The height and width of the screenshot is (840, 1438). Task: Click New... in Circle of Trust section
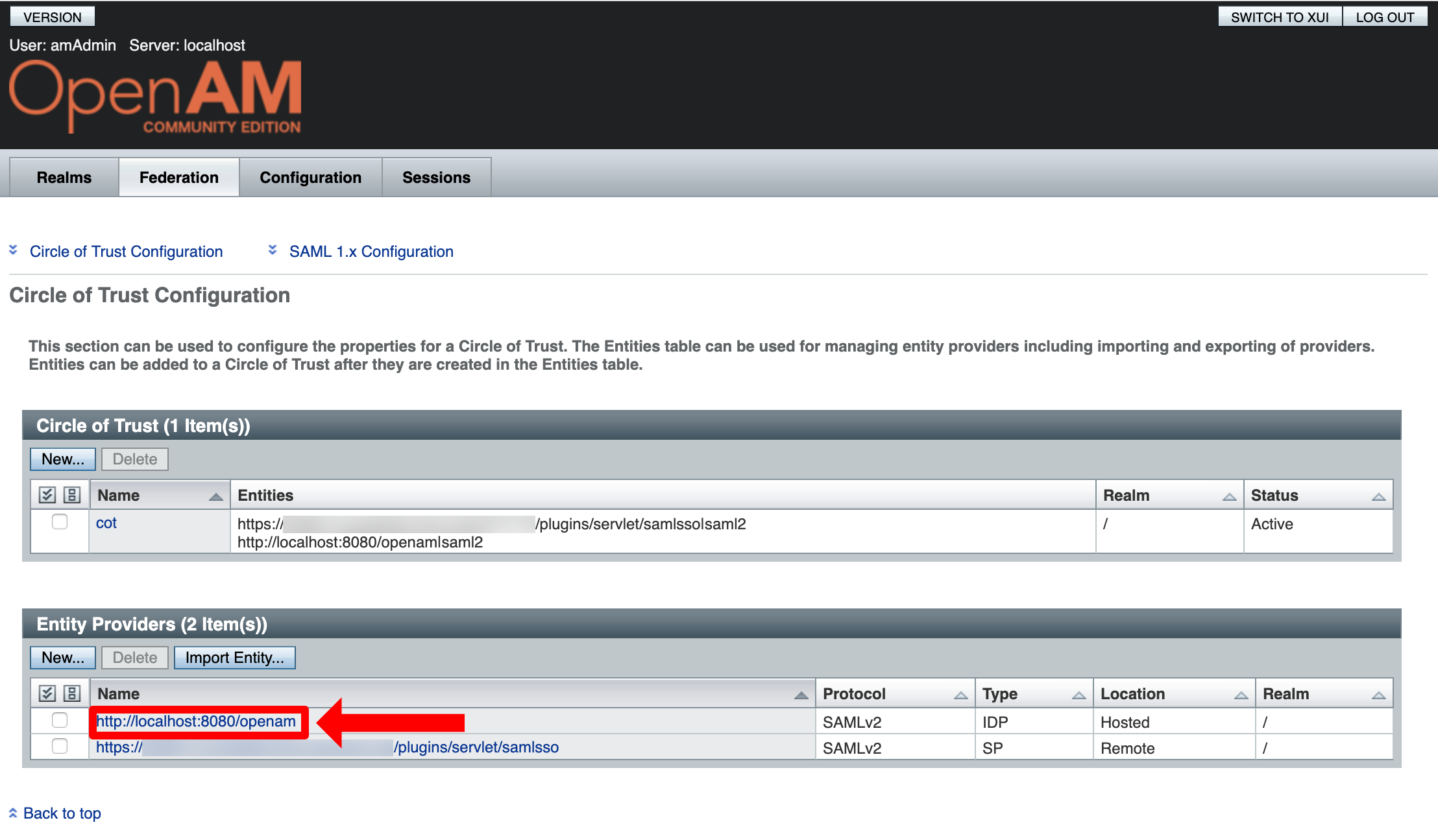(x=63, y=459)
